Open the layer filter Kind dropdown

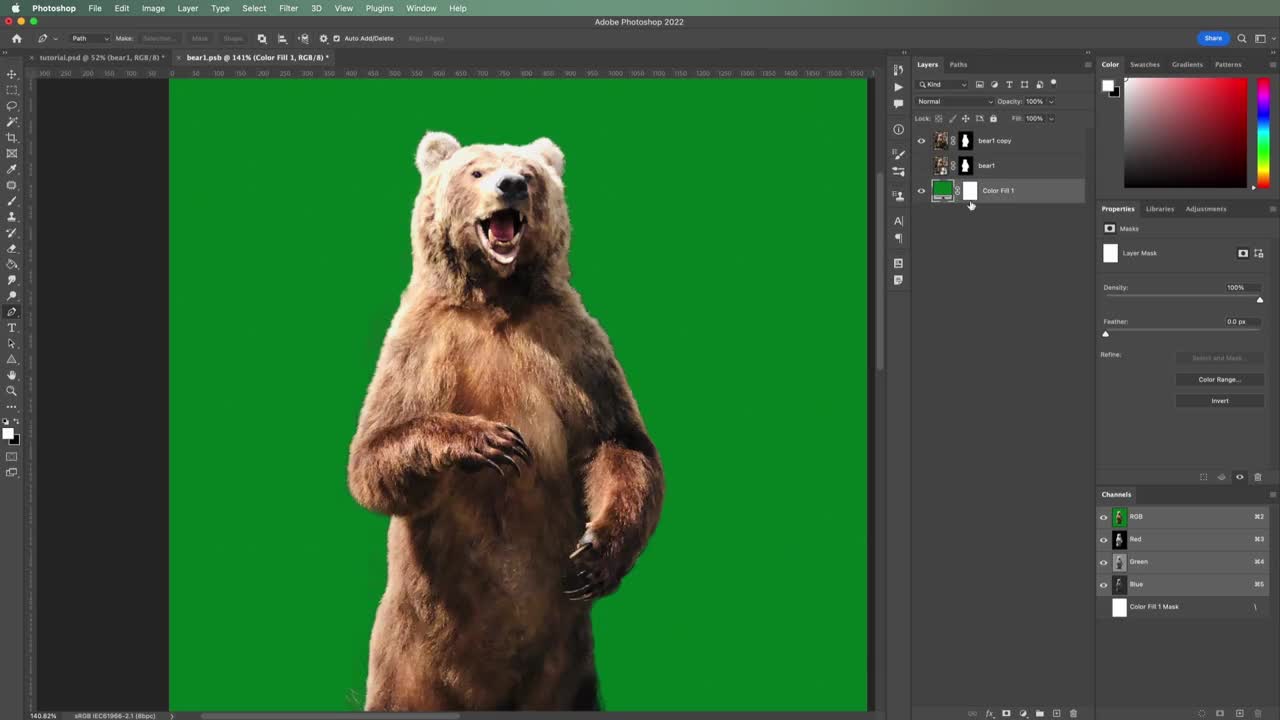point(943,85)
